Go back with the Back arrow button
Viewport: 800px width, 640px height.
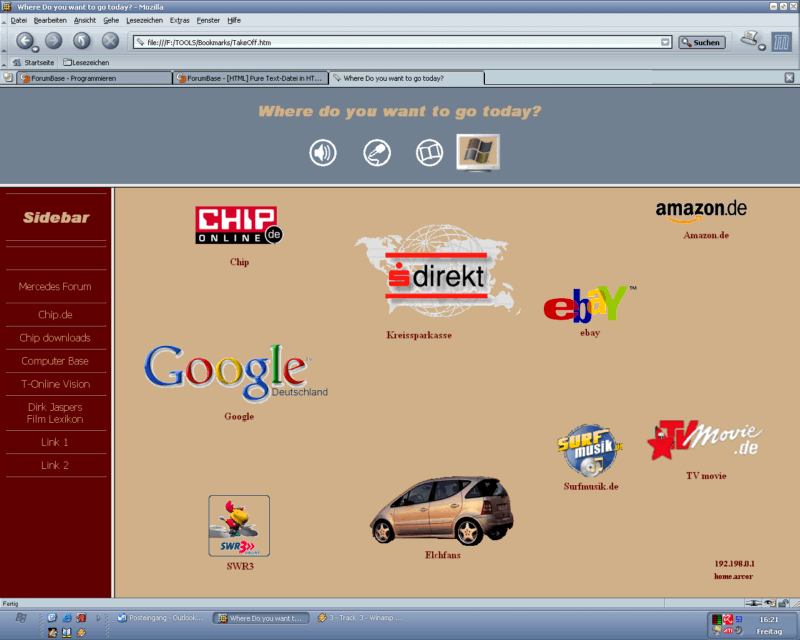pyautogui.click(x=24, y=40)
